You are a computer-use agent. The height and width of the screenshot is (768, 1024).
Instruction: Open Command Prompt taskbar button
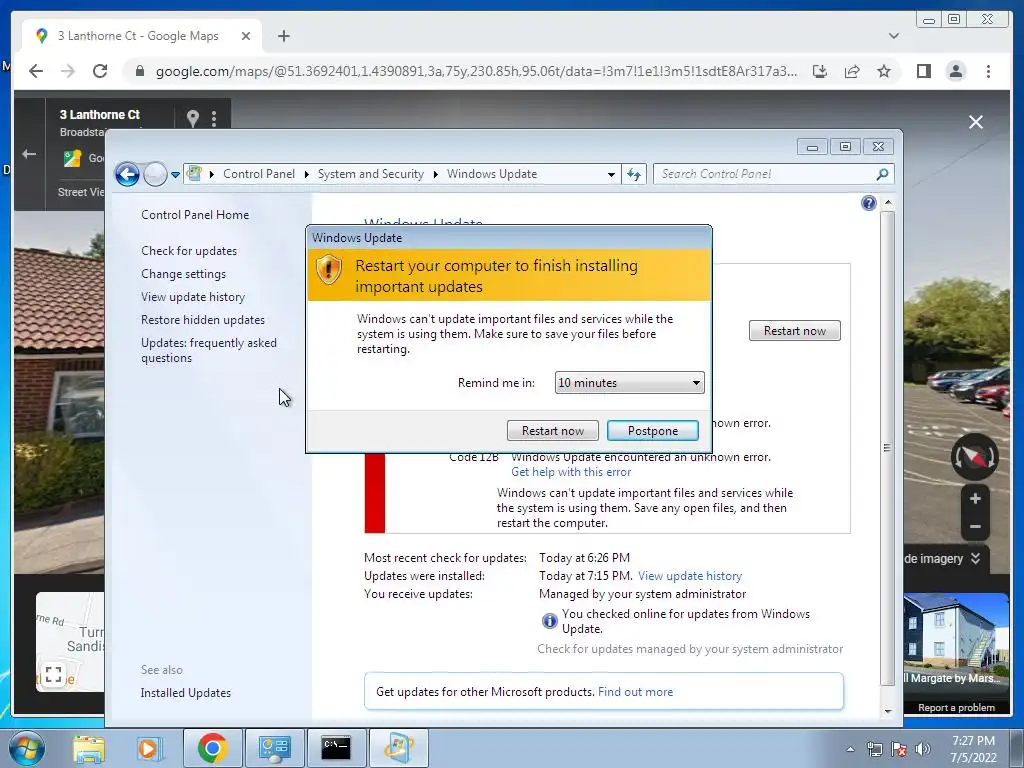[x=336, y=748]
